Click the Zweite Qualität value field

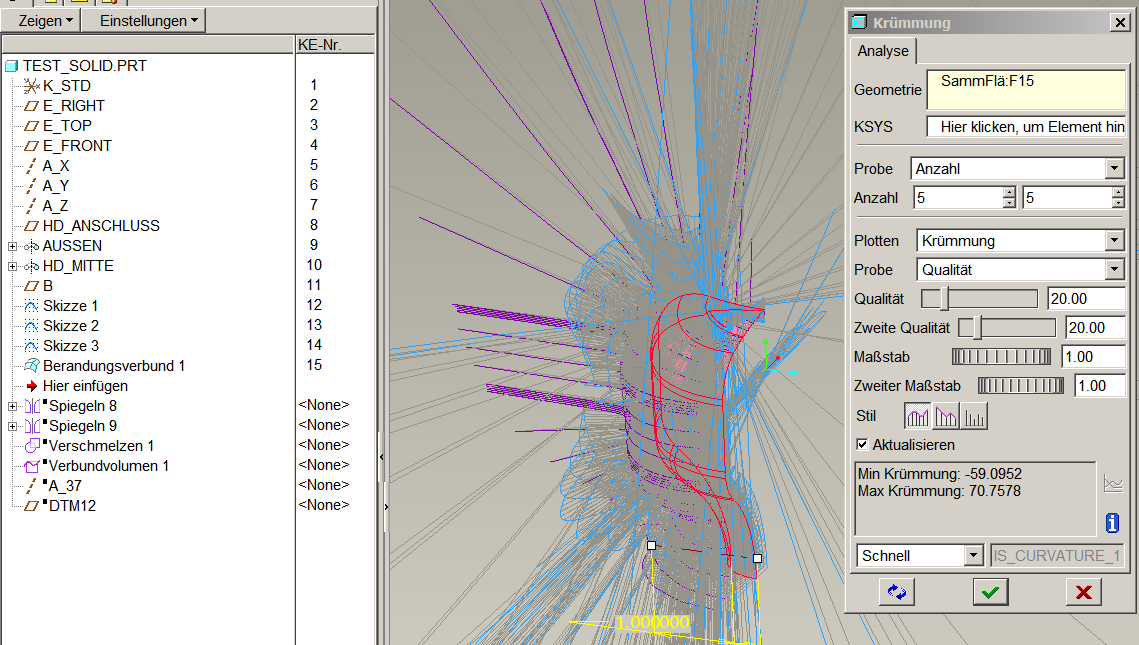tap(1095, 328)
